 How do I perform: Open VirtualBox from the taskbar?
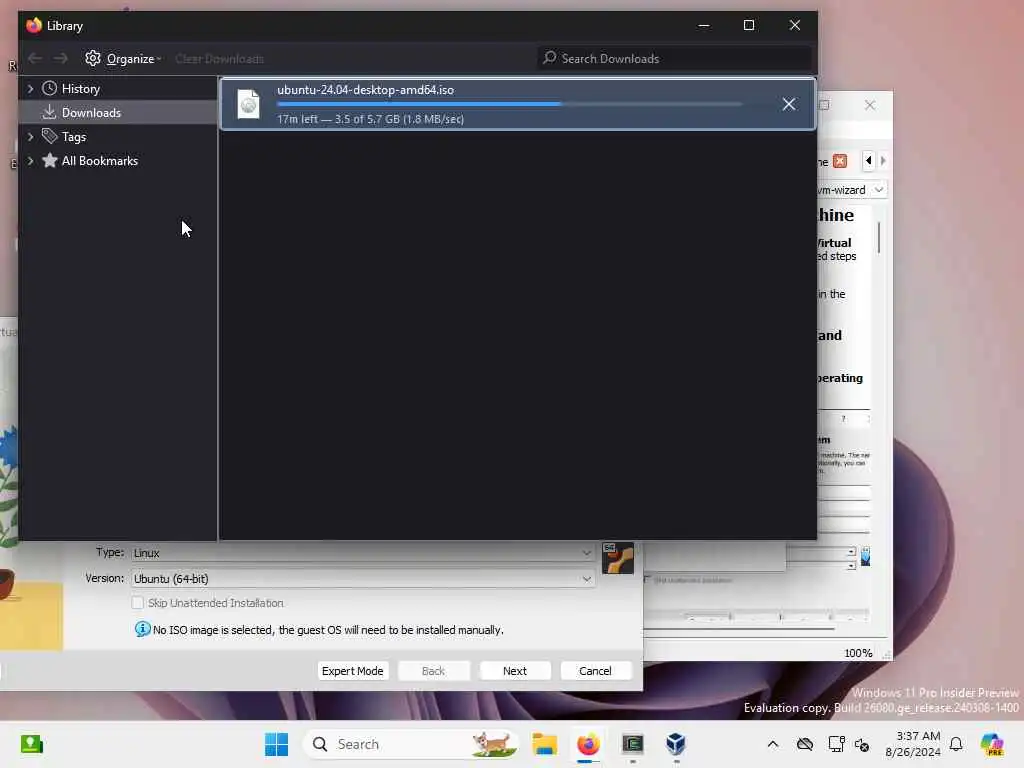[676, 744]
